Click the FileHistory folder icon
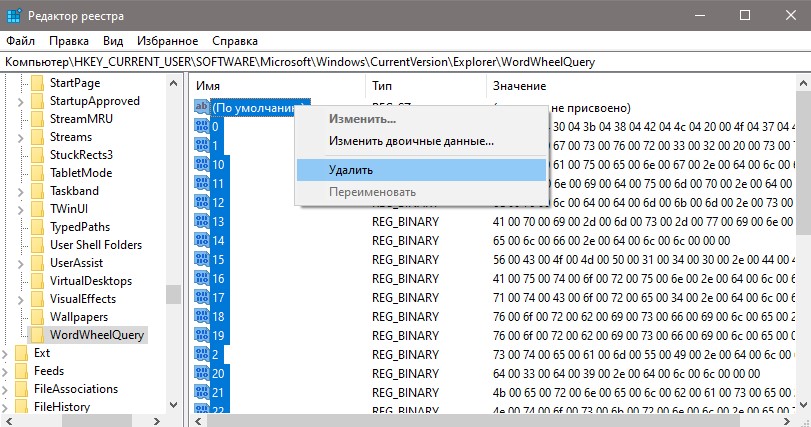Image resolution: width=811 pixels, height=427 pixels. [21, 407]
